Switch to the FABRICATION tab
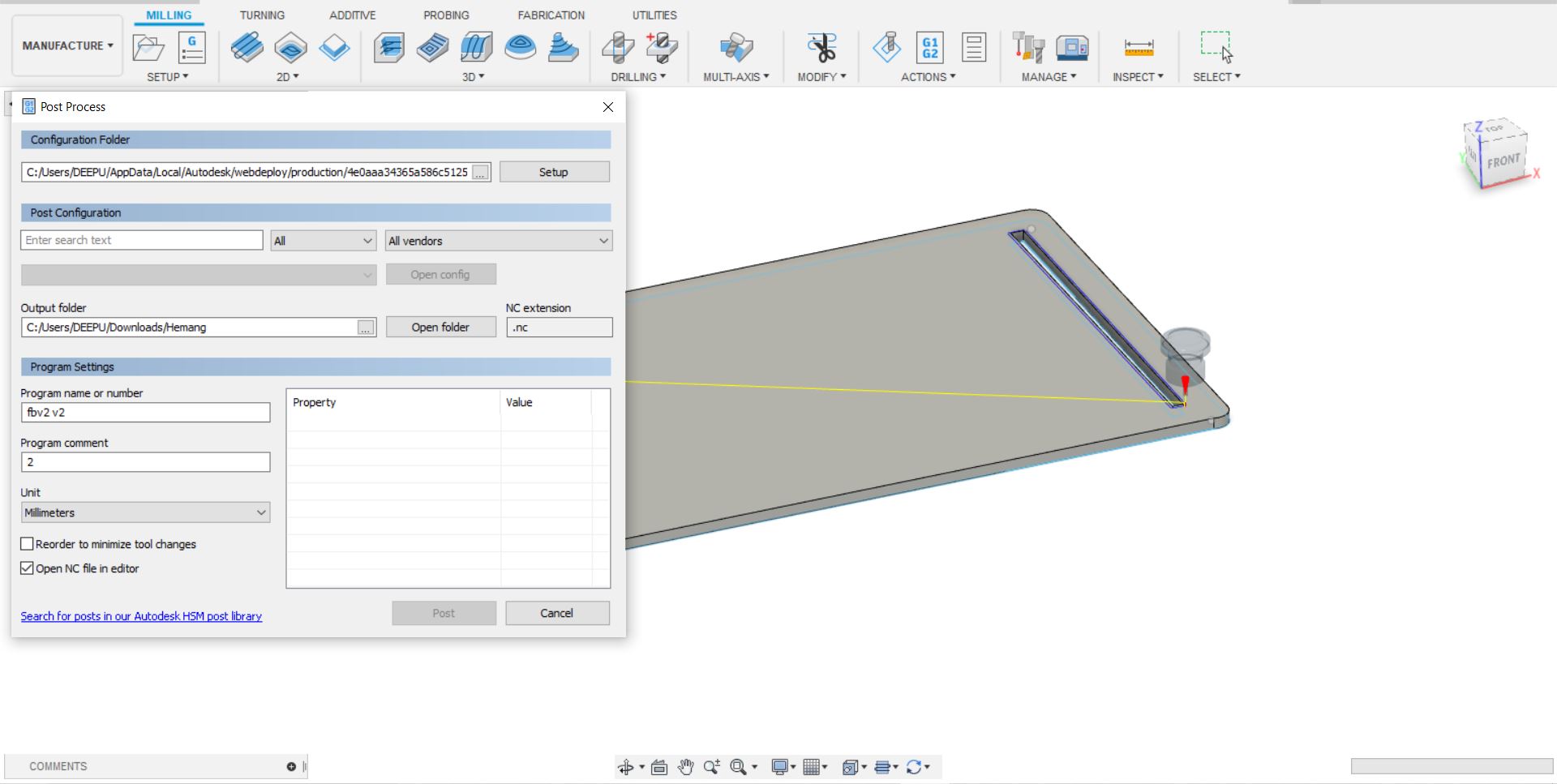1557x784 pixels. click(551, 15)
